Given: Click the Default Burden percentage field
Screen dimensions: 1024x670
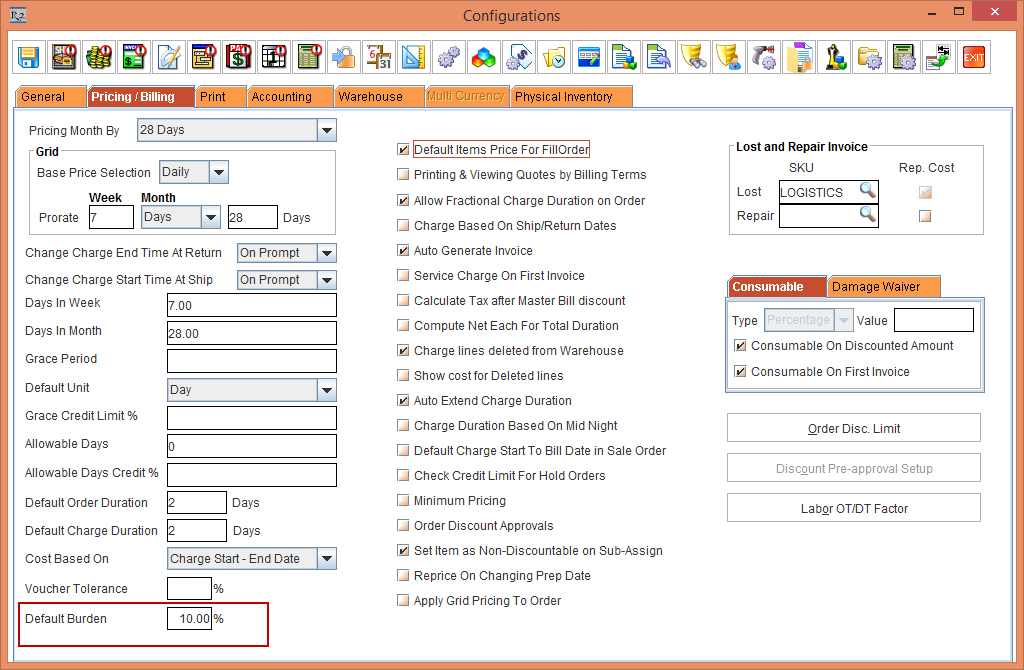Looking at the screenshot, I should (x=189, y=619).
